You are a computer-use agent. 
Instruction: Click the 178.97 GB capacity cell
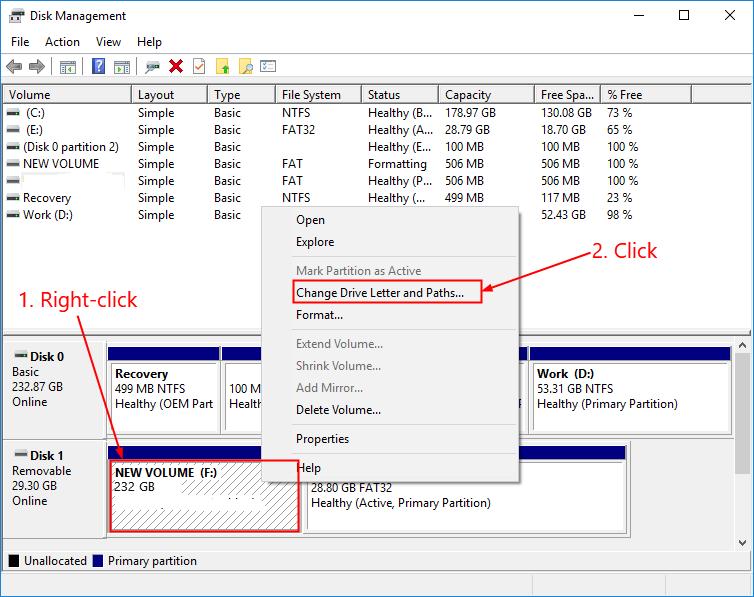click(470, 113)
